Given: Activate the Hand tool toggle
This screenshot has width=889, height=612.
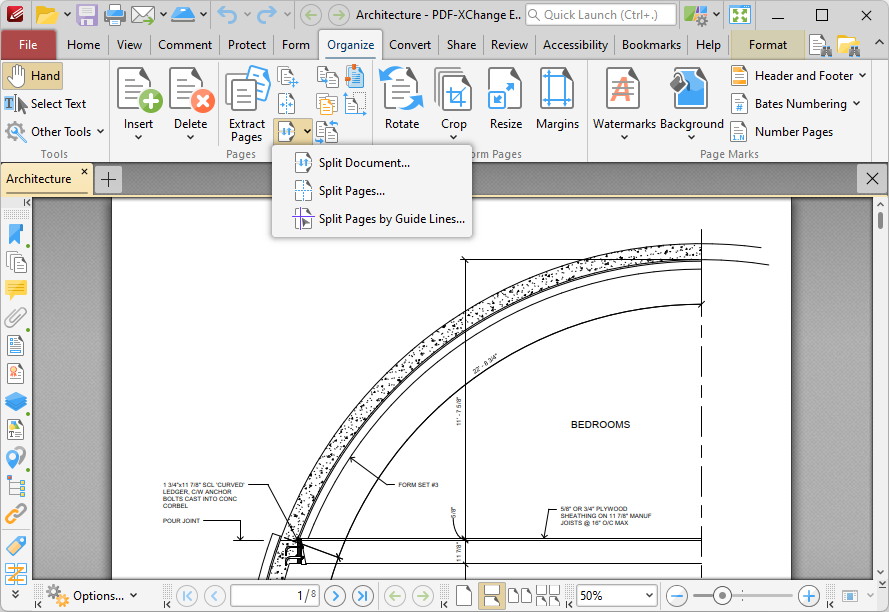Looking at the screenshot, I should point(33,76).
